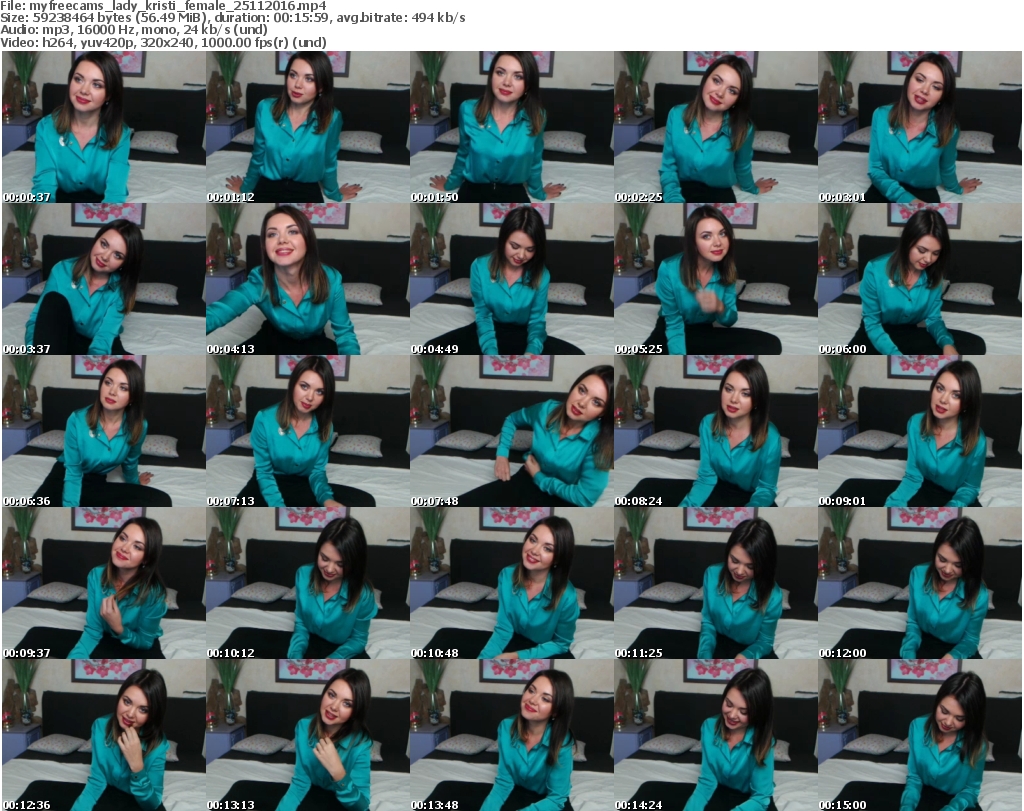Click the Video h264 info line
This screenshot has height=811, width=1024.
[163, 43]
